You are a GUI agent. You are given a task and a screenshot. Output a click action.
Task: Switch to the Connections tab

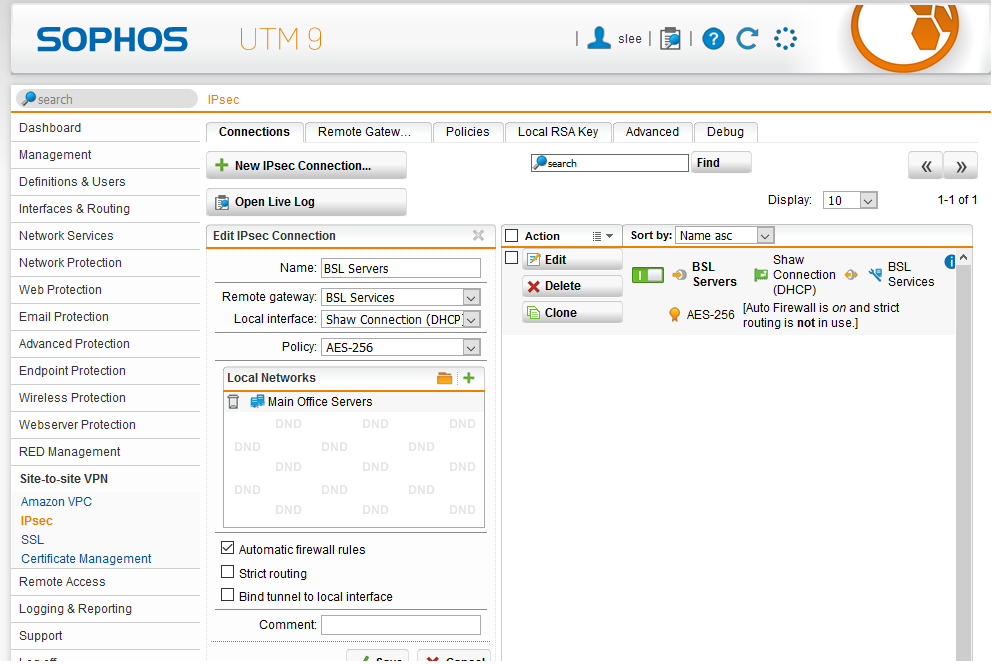(x=254, y=132)
